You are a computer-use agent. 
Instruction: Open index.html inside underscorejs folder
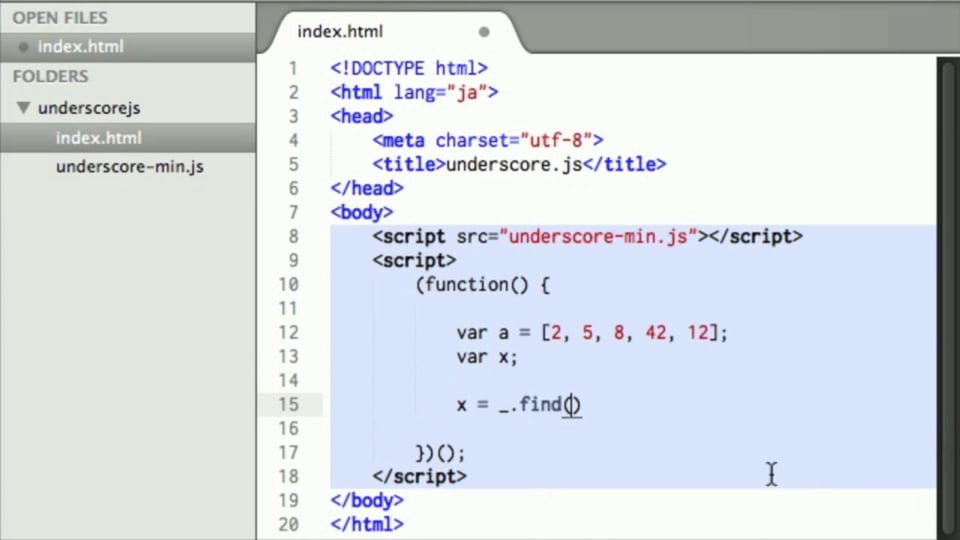tap(99, 138)
